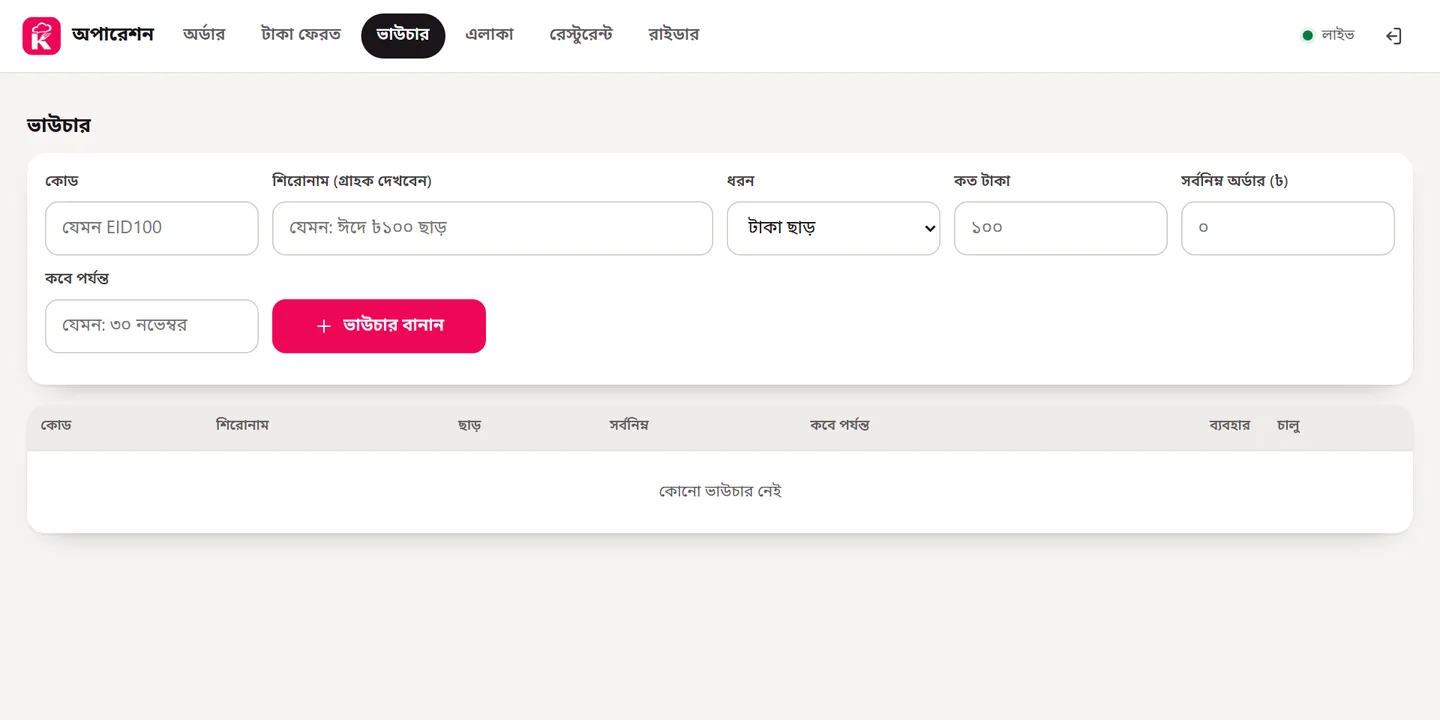Click the logout icon at top right
Image resolution: width=1440 pixels, height=720 pixels.
(1393, 36)
